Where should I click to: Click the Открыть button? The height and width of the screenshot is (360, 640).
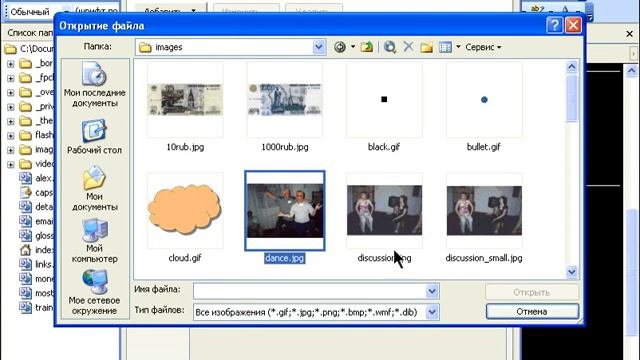[532, 292]
